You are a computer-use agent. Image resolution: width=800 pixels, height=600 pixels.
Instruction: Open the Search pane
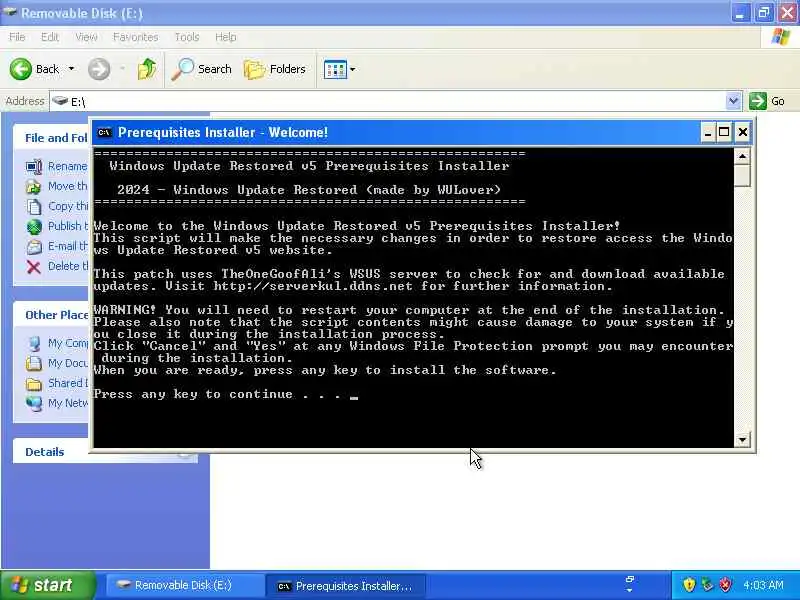(x=202, y=69)
